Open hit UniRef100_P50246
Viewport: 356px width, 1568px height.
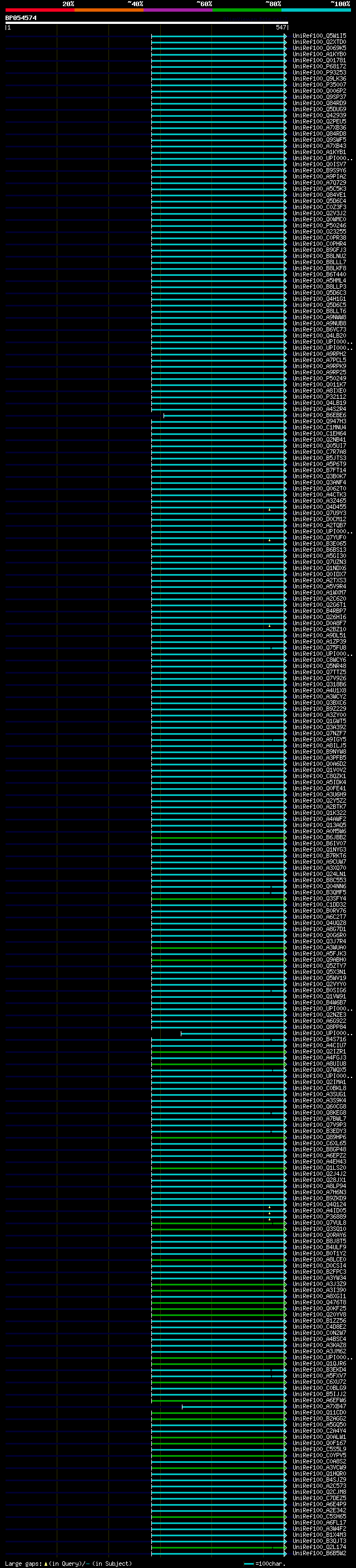pos(319,225)
